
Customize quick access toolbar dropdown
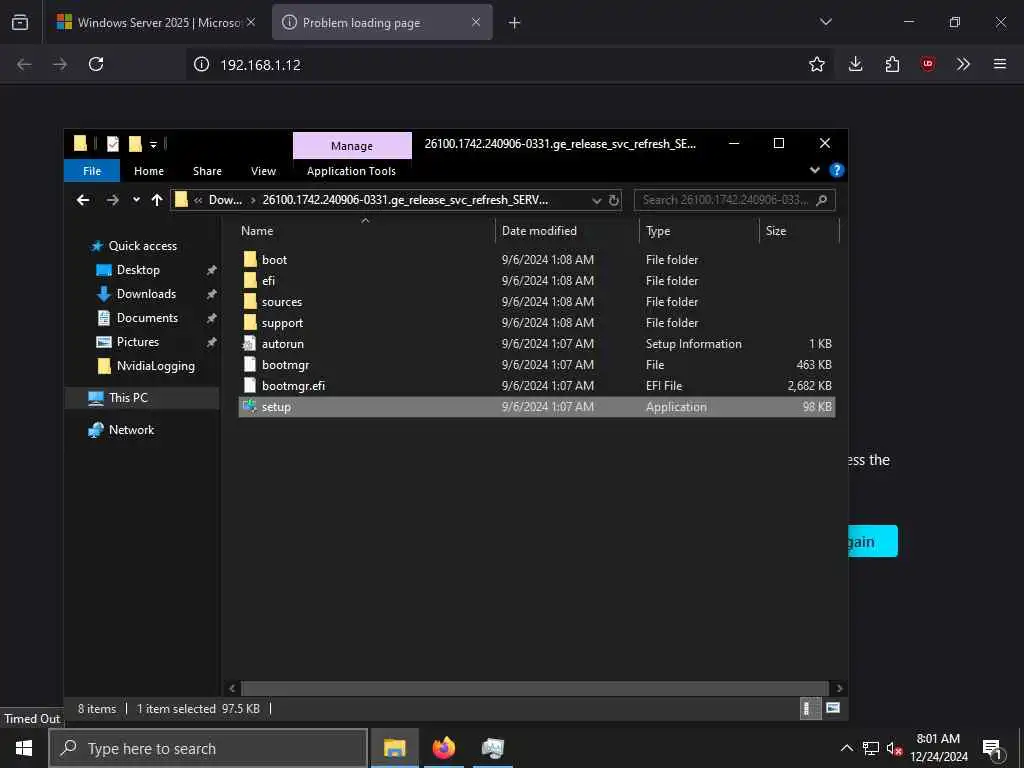point(153,144)
